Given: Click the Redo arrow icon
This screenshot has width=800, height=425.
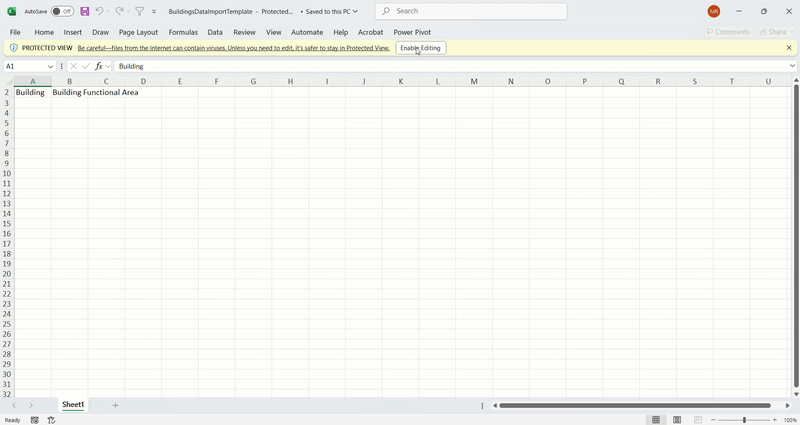Looking at the screenshot, I should pyautogui.click(x=119, y=11).
